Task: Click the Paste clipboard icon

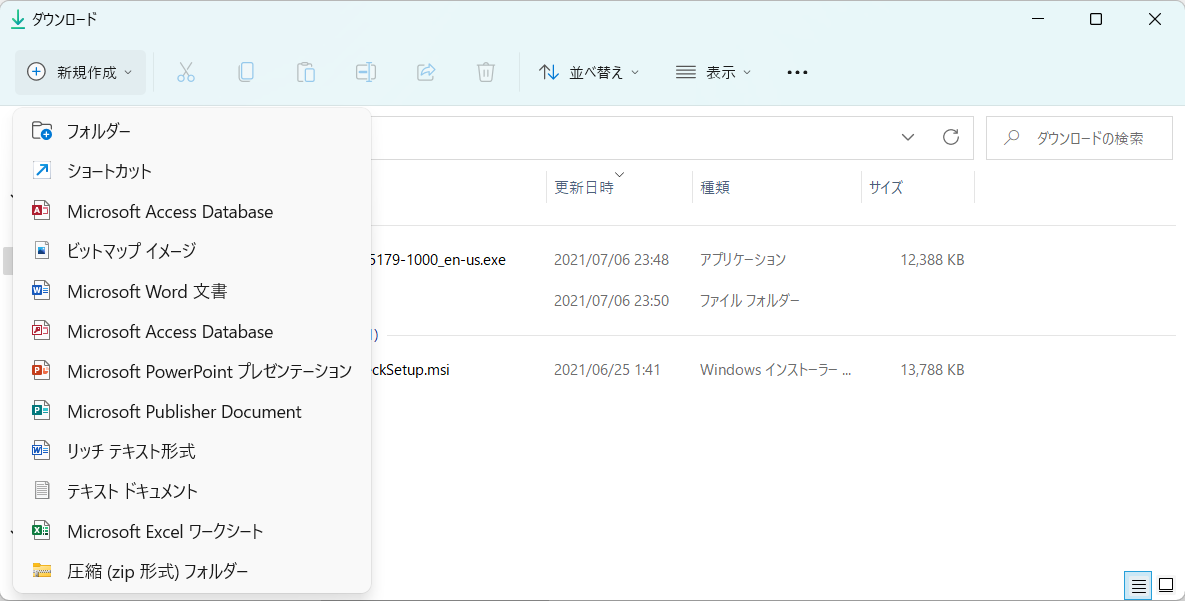Action: (305, 73)
